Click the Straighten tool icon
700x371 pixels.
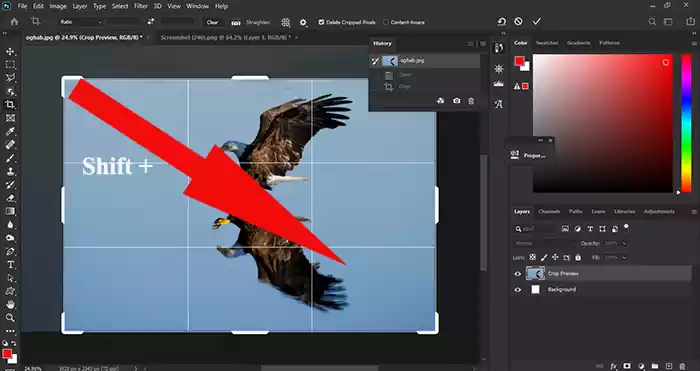pyautogui.click(x=236, y=22)
